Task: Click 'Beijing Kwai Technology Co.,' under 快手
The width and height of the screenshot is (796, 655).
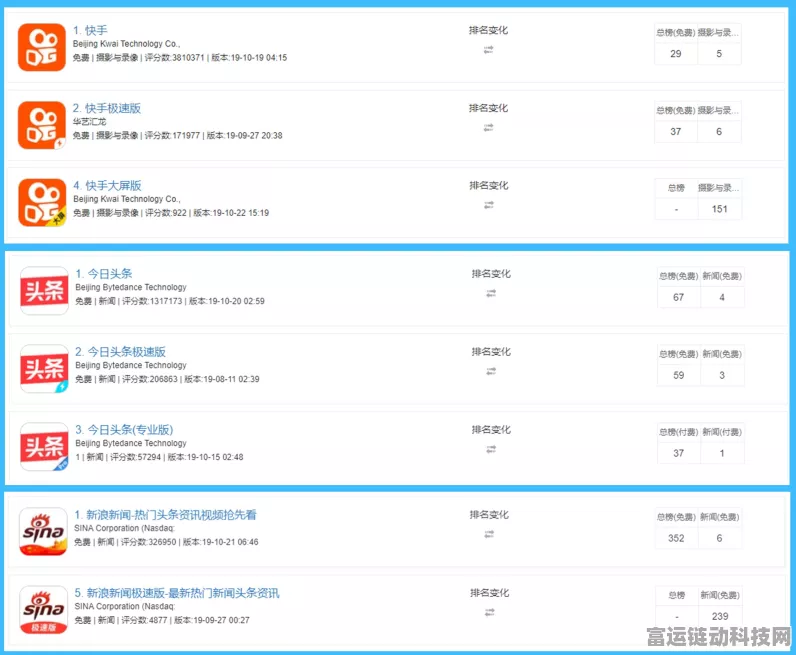Action: [x=126, y=44]
